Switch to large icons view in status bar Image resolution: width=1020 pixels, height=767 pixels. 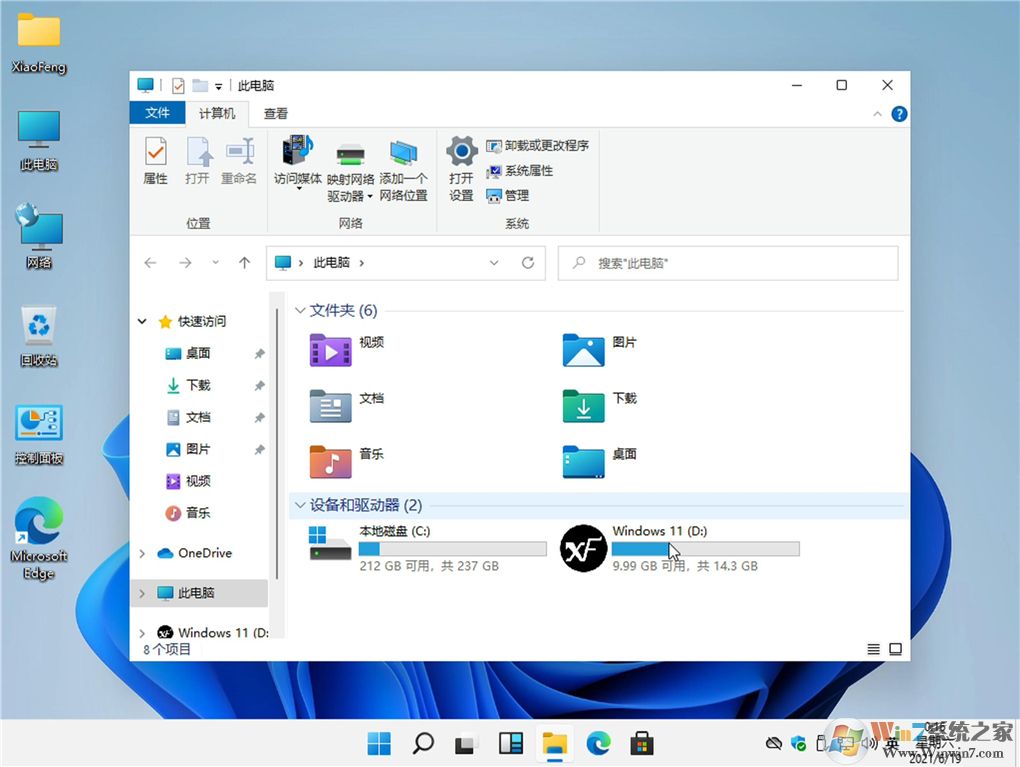click(x=895, y=648)
